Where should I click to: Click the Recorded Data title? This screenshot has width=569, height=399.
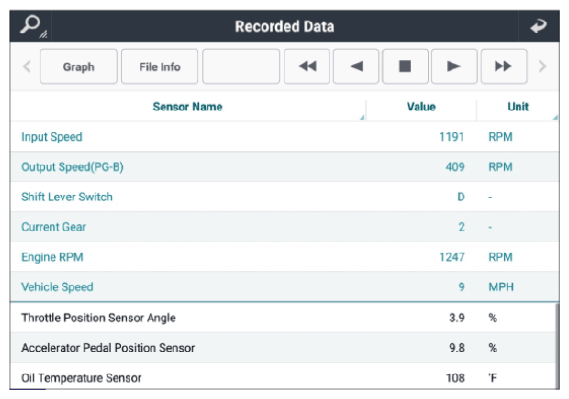click(284, 26)
